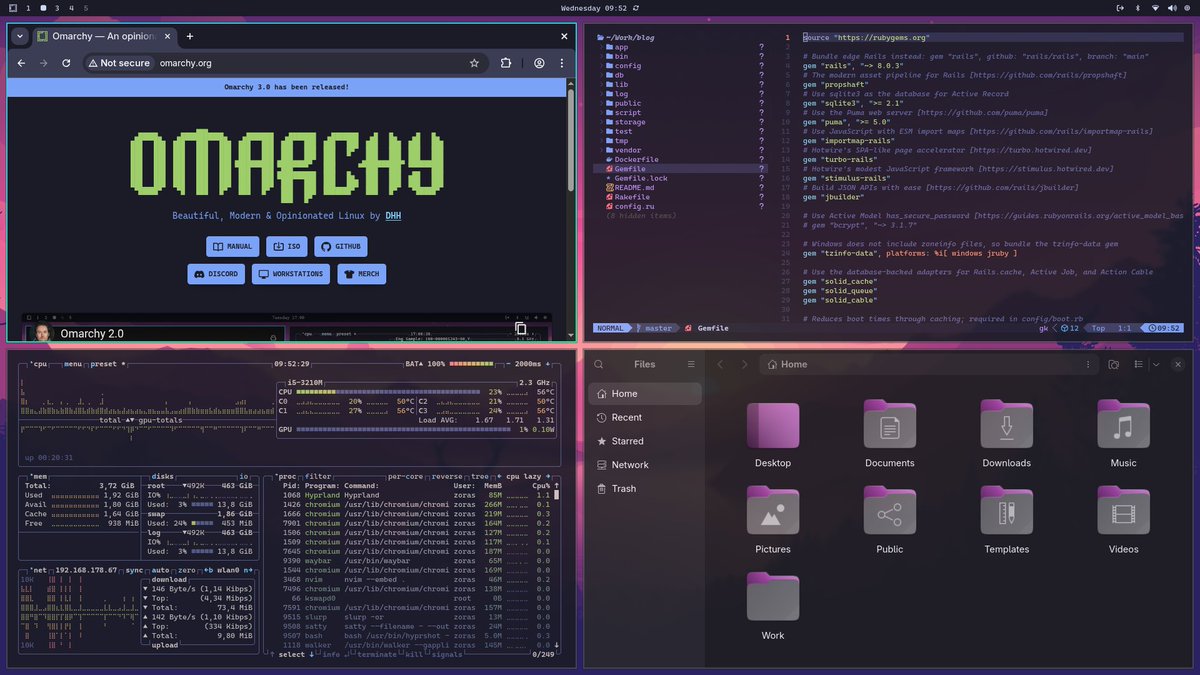1200x675 pixels.
Task: Expand the app folder in Neovim tree
Action: pyautogui.click(x=621, y=47)
